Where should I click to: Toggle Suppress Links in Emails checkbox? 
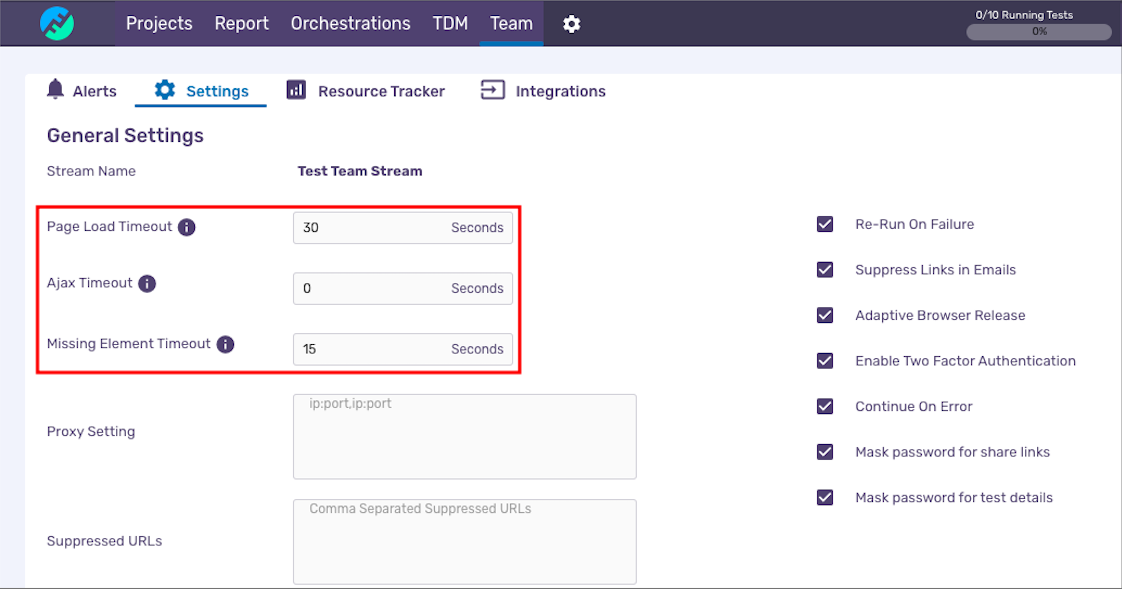[825, 270]
